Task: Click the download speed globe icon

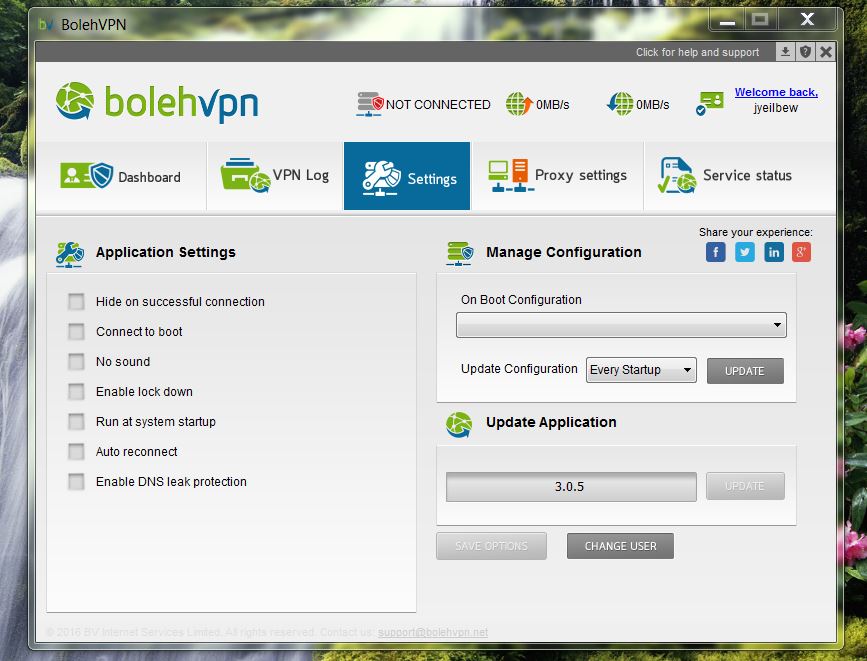Action: 620,103
